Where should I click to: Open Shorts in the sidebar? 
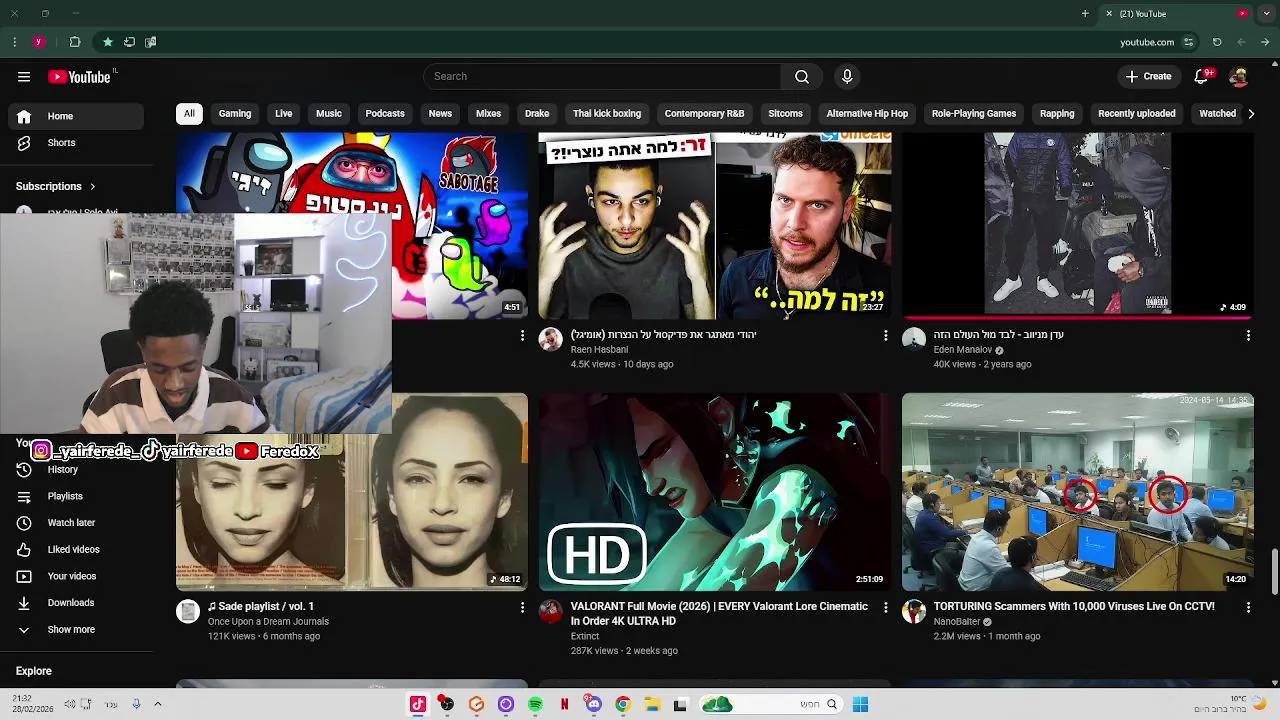pyautogui.click(x=76, y=143)
